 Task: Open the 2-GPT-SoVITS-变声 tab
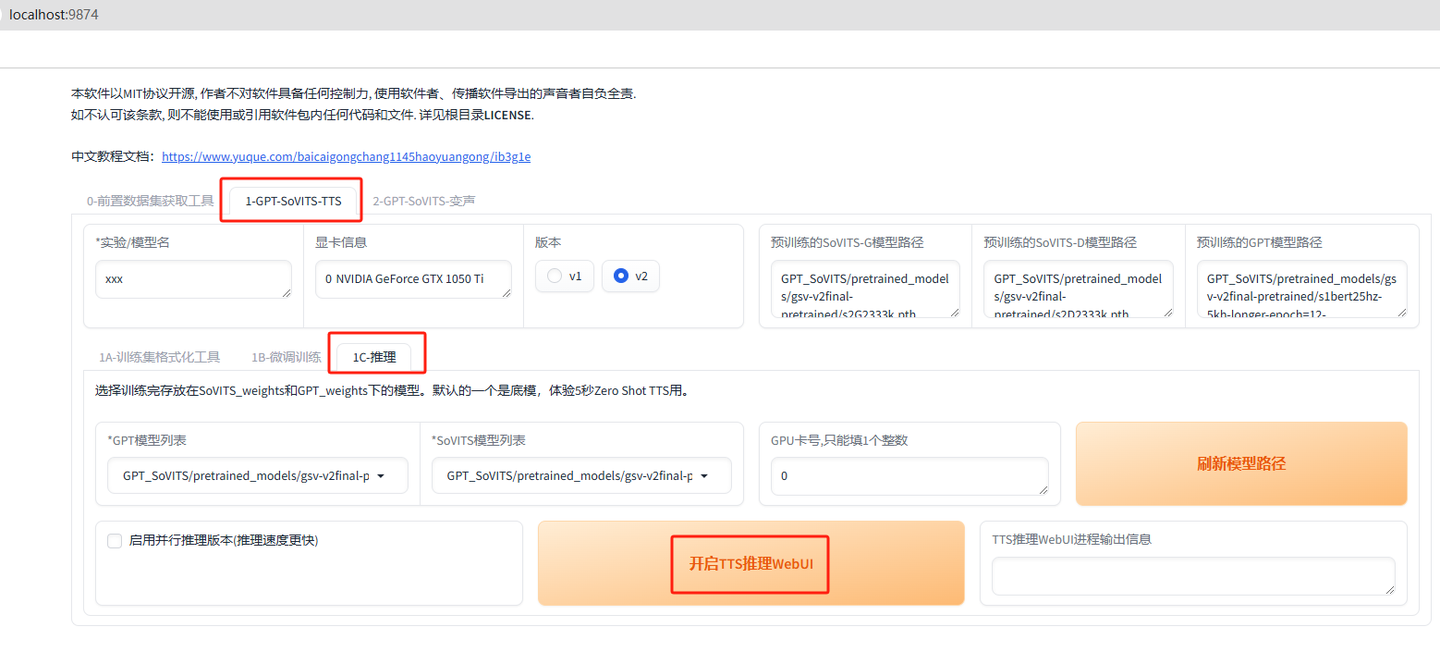point(424,200)
